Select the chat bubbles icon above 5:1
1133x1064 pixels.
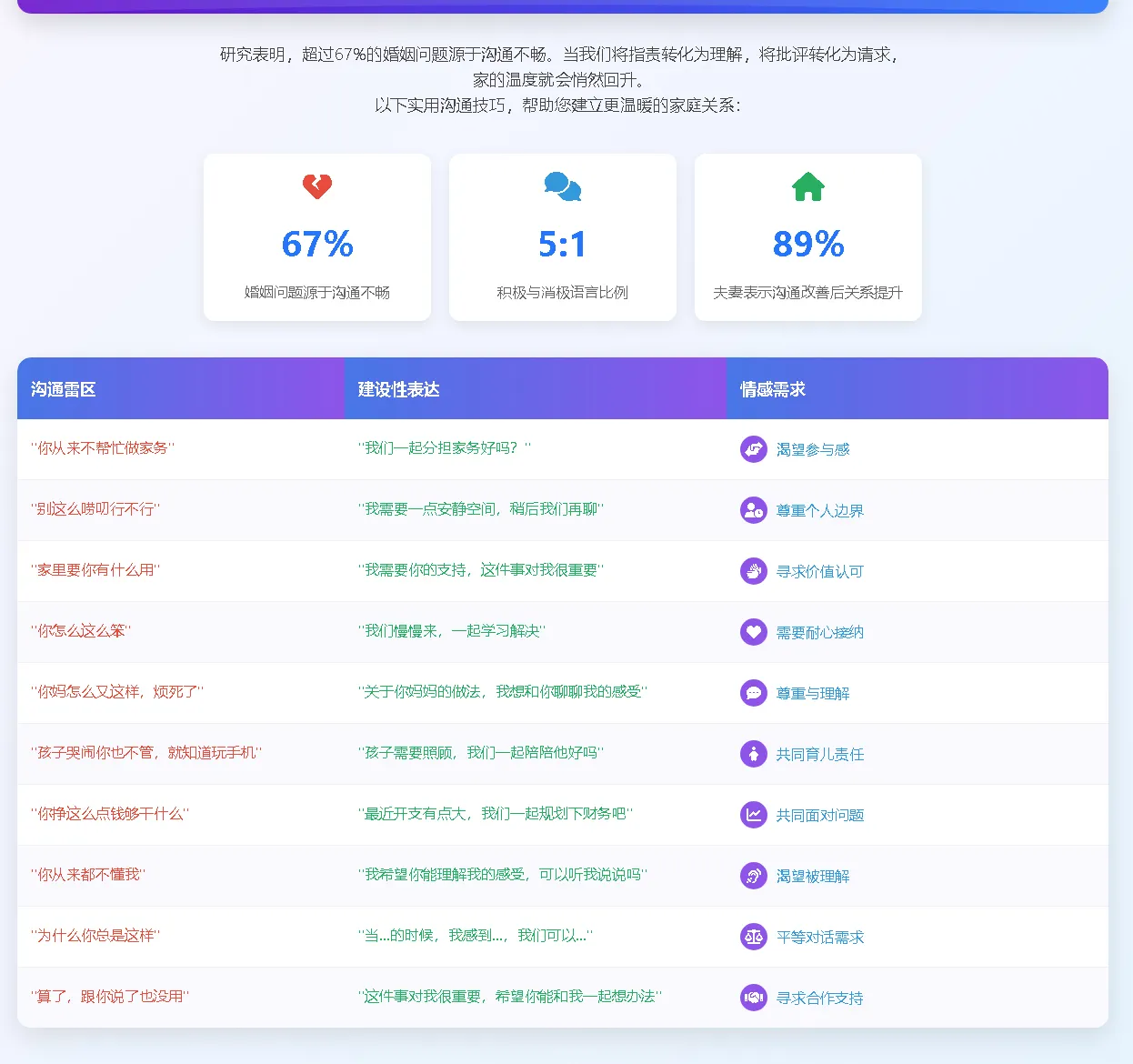(x=562, y=186)
